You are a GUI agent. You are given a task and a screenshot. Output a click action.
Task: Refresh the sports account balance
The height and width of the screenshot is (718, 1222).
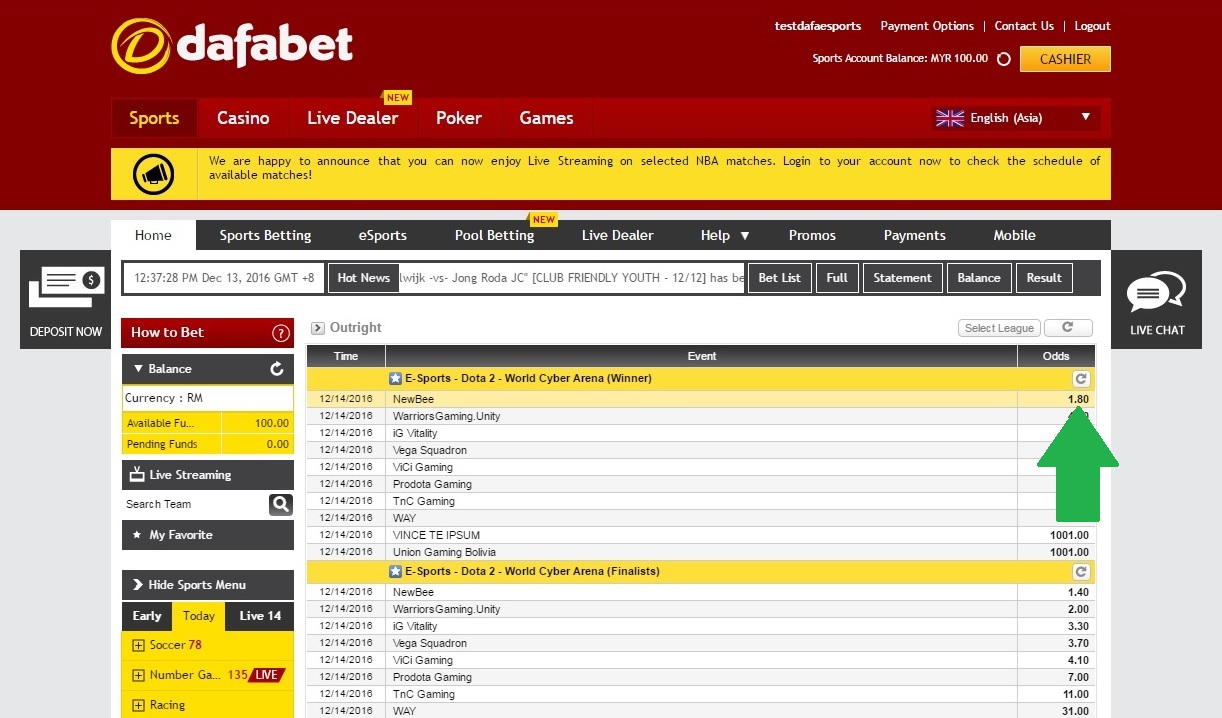tap(1002, 58)
